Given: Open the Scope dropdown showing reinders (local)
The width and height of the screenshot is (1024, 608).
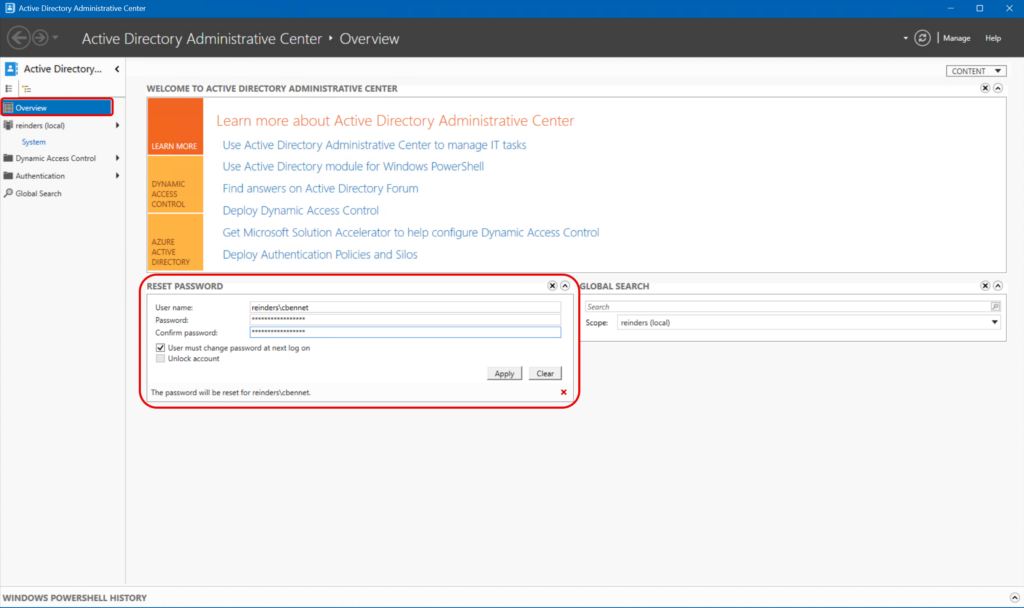Looking at the screenshot, I should point(809,323).
